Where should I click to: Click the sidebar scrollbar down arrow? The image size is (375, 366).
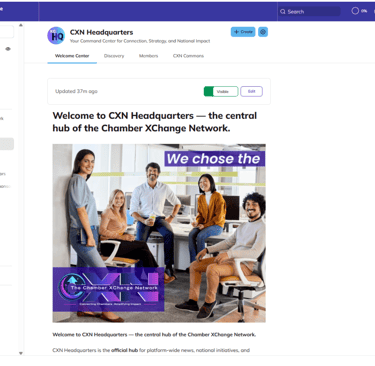click(x=21, y=353)
